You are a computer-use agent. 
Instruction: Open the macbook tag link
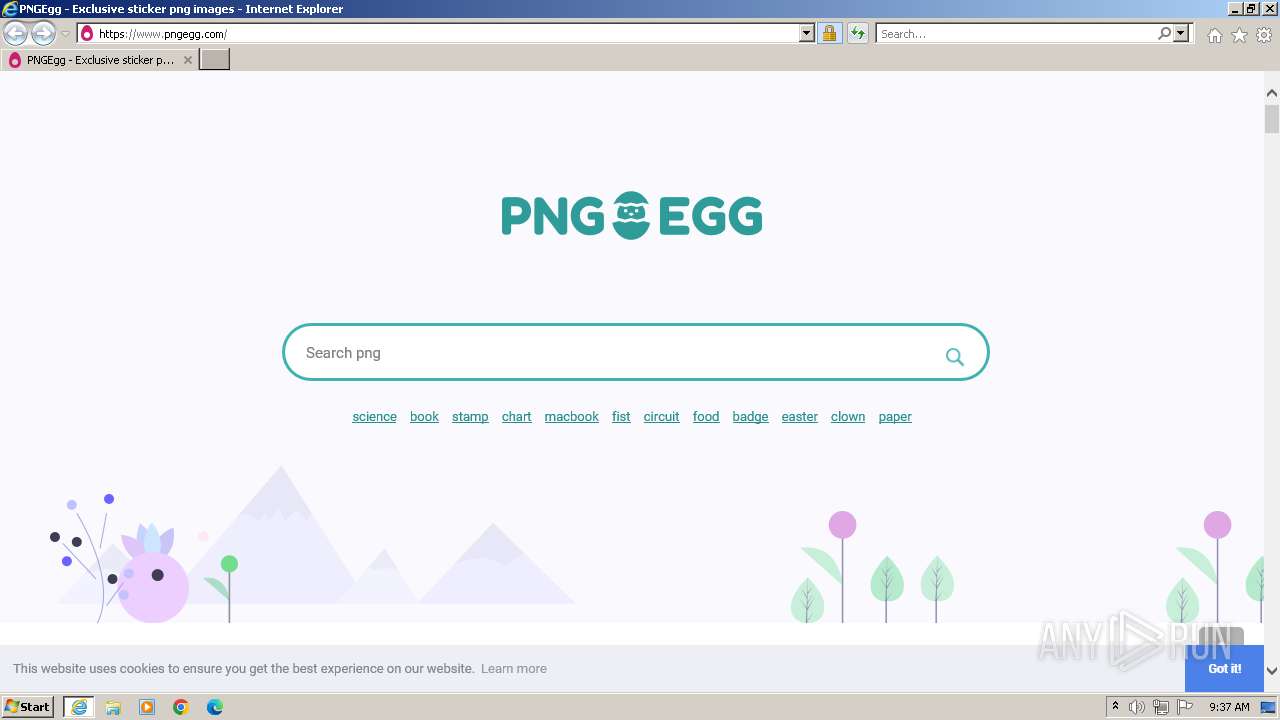(572, 417)
